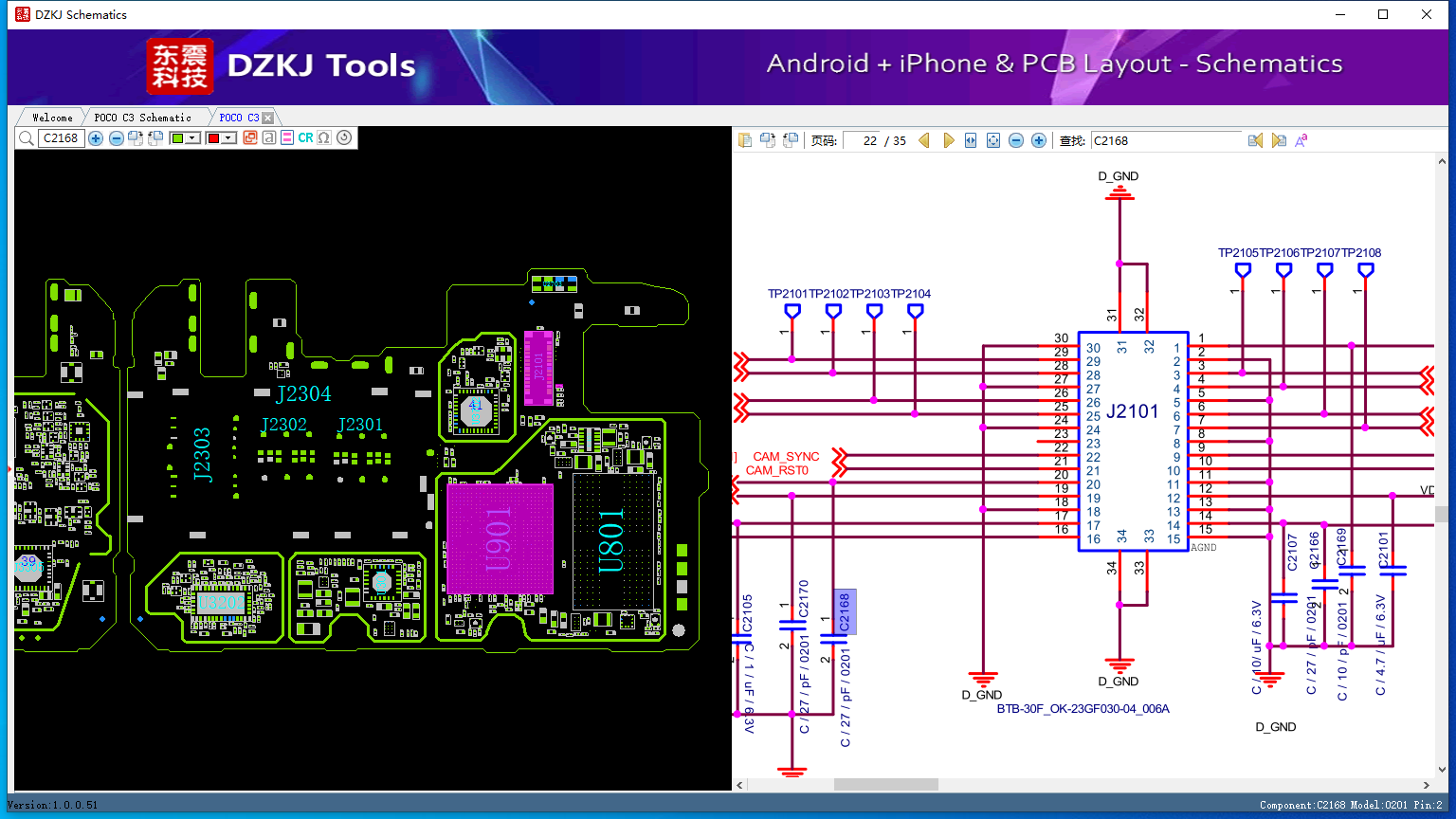The image size is (1456, 819).
Task: Select U901 chip on the PCB layout
Action: pos(500,539)
